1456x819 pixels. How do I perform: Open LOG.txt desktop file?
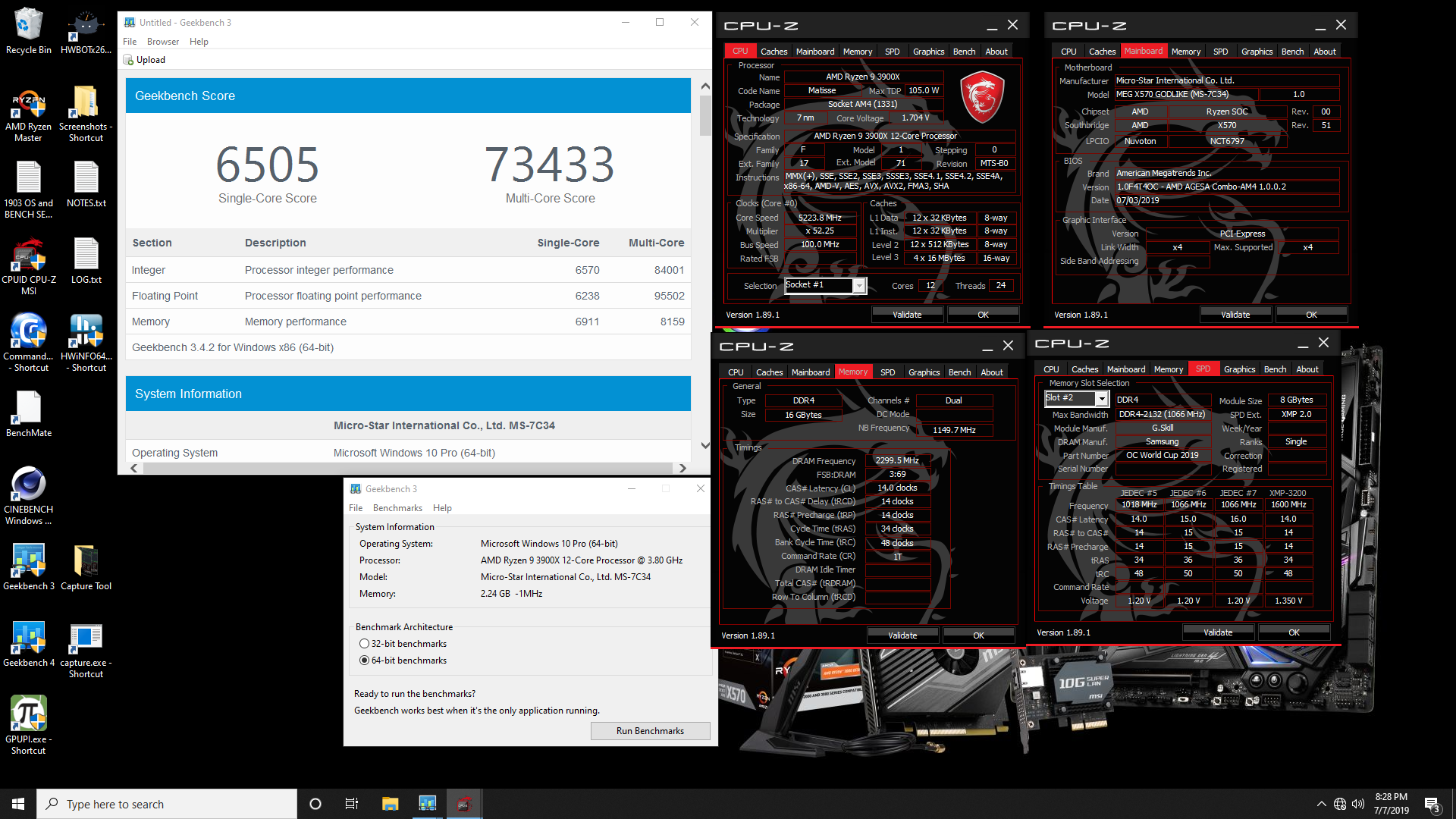[86, 261]
